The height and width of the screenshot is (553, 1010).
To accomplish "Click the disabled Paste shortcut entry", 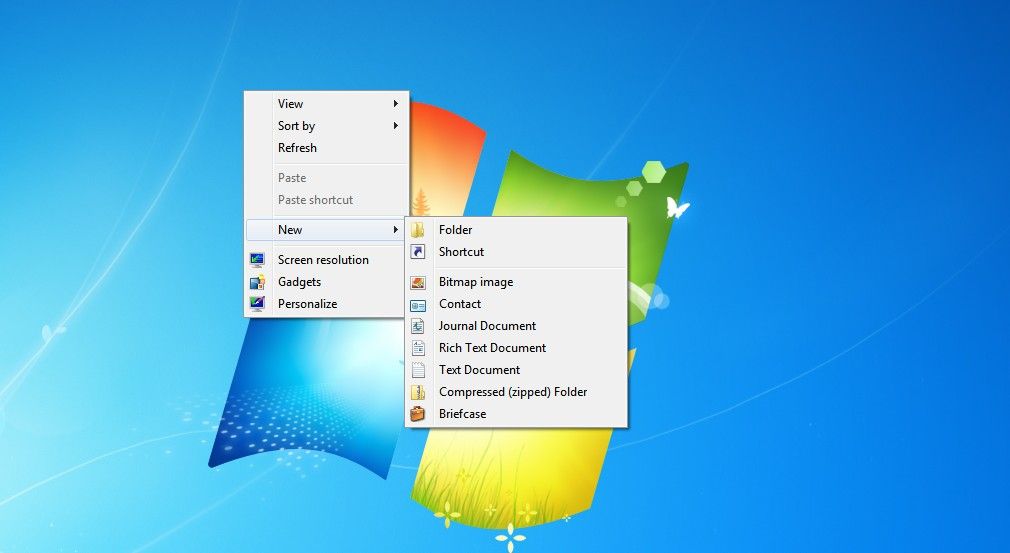I will [315, 200].
